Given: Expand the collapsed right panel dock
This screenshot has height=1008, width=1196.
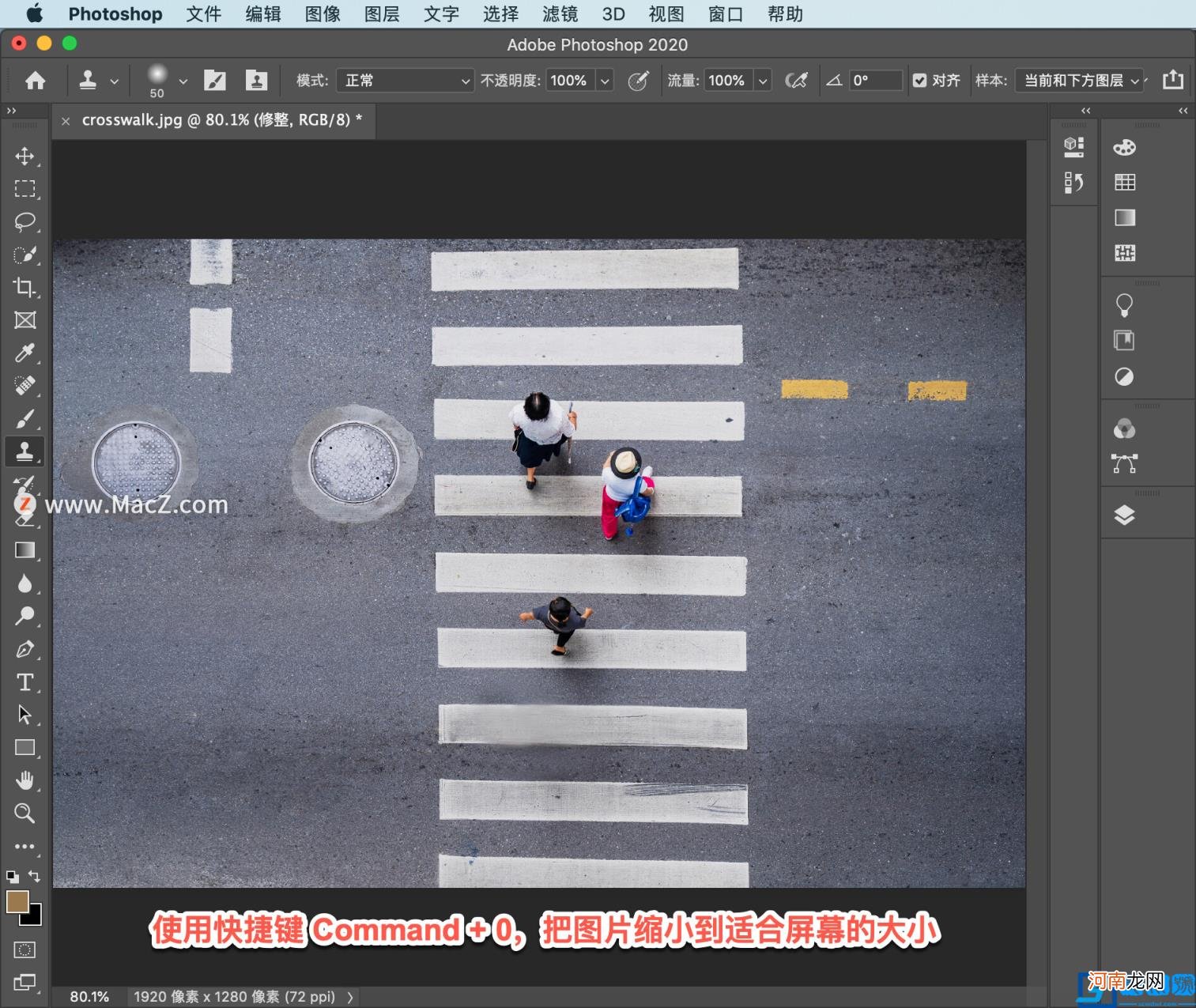Looking at the screenshot, I should coord(1183,111).
